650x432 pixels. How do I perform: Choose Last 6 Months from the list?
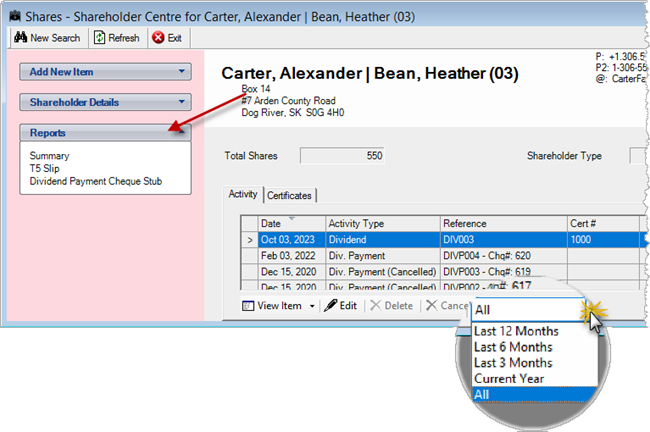(513, 347)
